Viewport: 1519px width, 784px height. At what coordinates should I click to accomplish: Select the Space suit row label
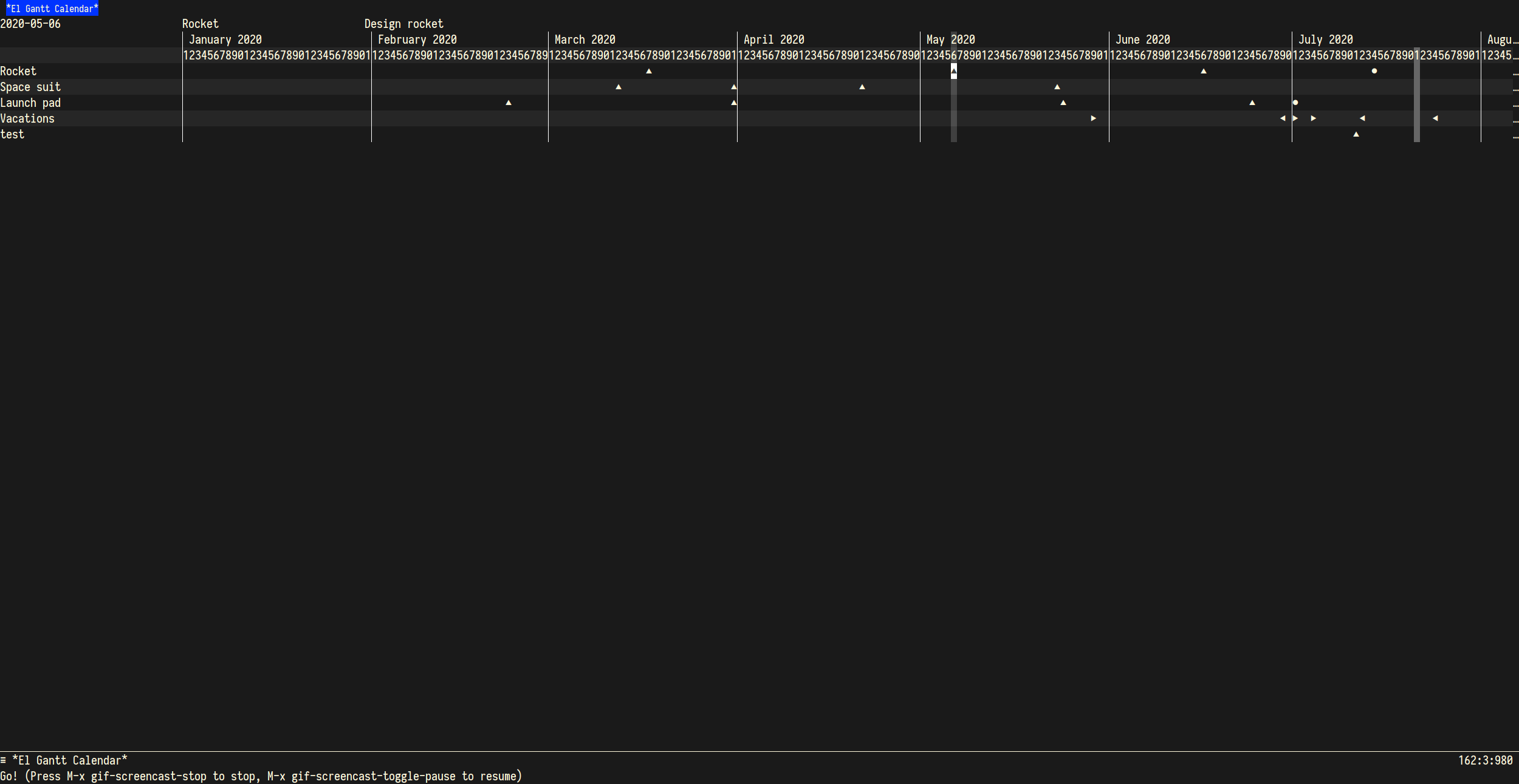(30, 87)
